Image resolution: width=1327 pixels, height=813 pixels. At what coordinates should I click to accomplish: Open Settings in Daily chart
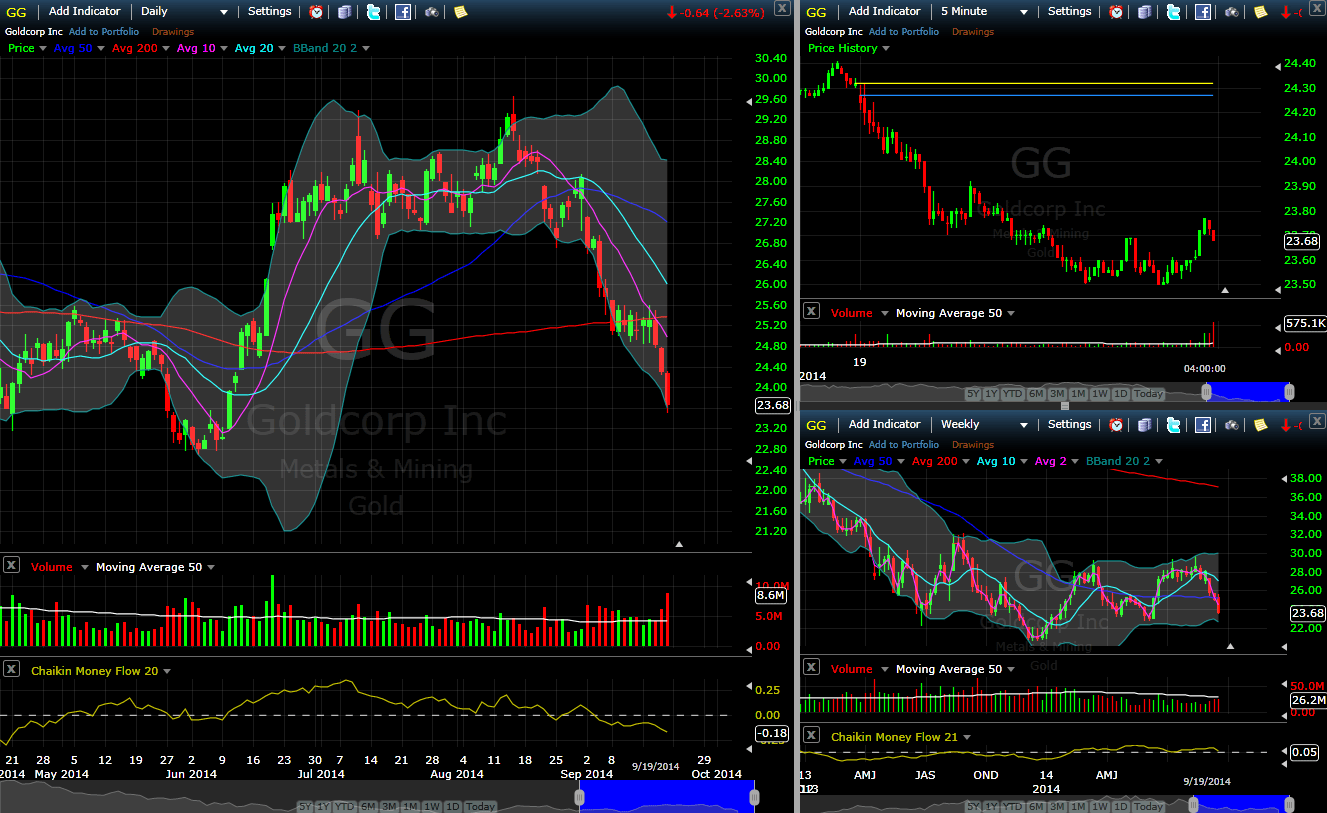tap(269, 11)
